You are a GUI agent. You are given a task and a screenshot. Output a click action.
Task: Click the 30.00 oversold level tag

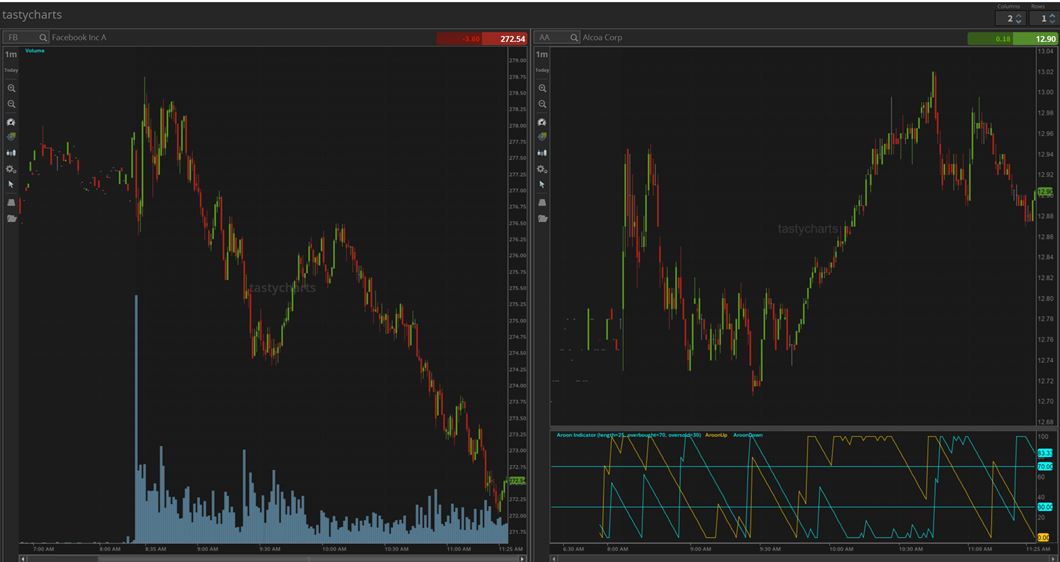pyautogui.click(x=1044, y=507)
